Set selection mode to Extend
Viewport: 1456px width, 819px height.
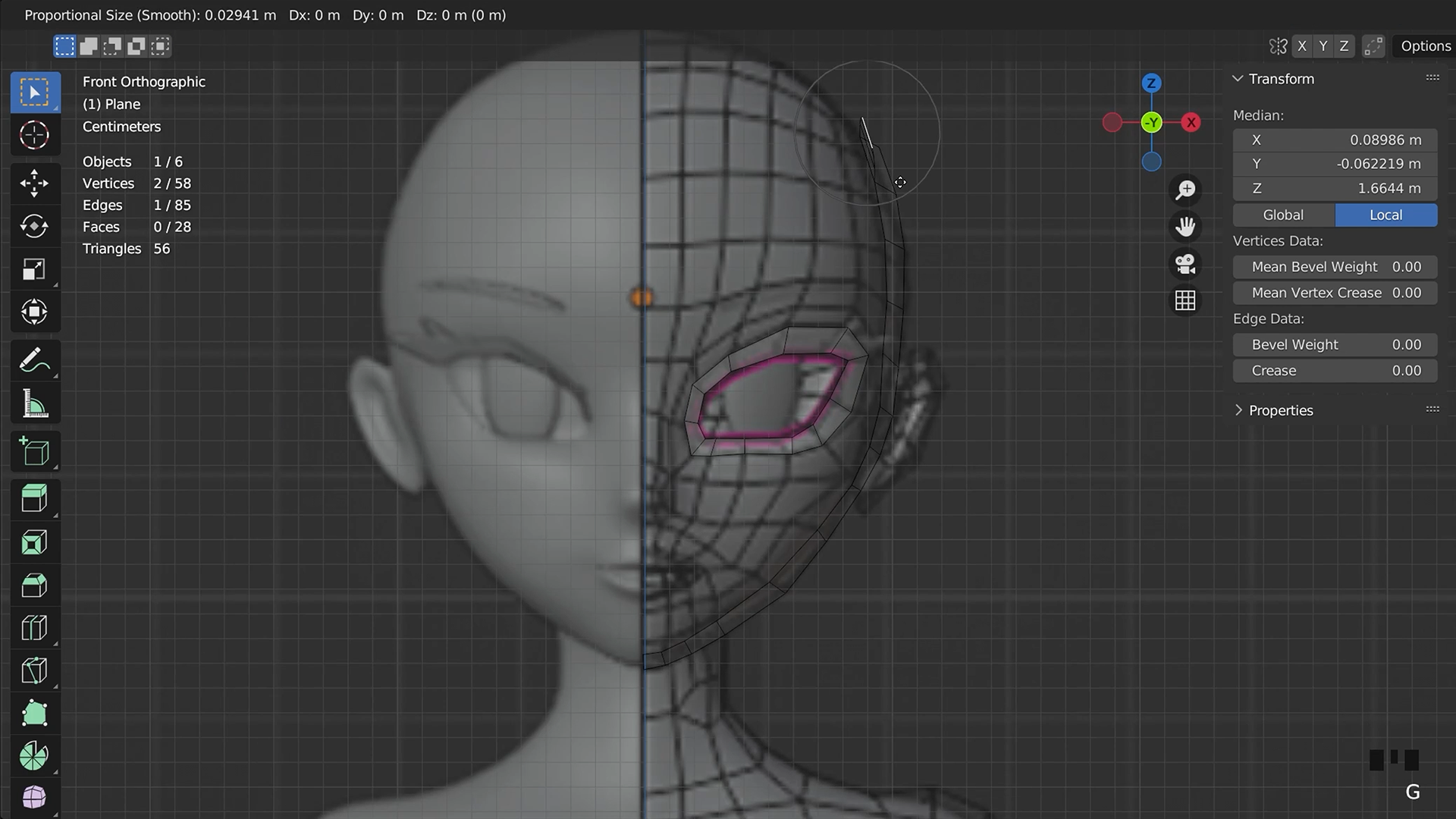tap(89, 46)
